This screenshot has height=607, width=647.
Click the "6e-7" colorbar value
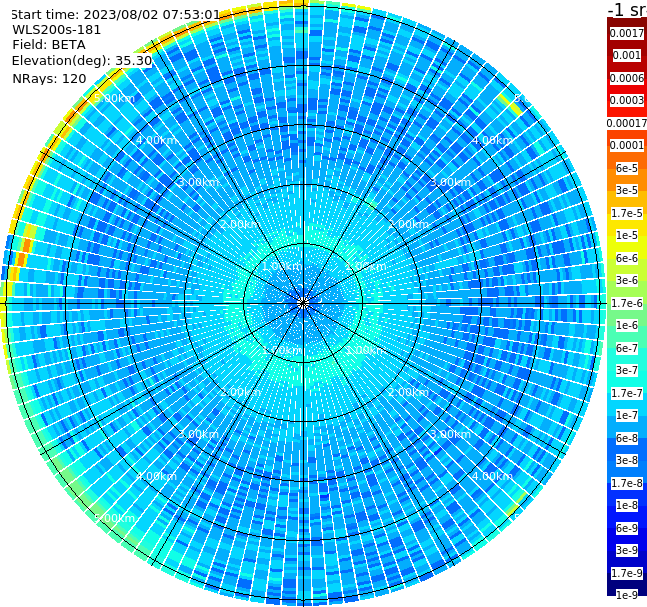[x=627, y=348]
